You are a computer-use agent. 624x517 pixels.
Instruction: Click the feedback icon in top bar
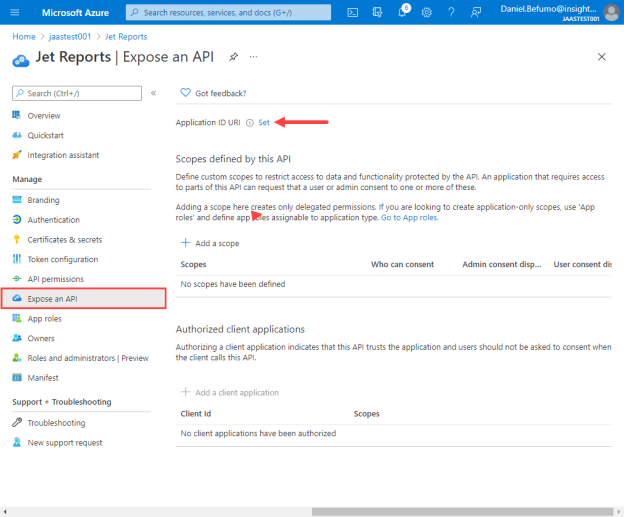(x=476, y=13)
